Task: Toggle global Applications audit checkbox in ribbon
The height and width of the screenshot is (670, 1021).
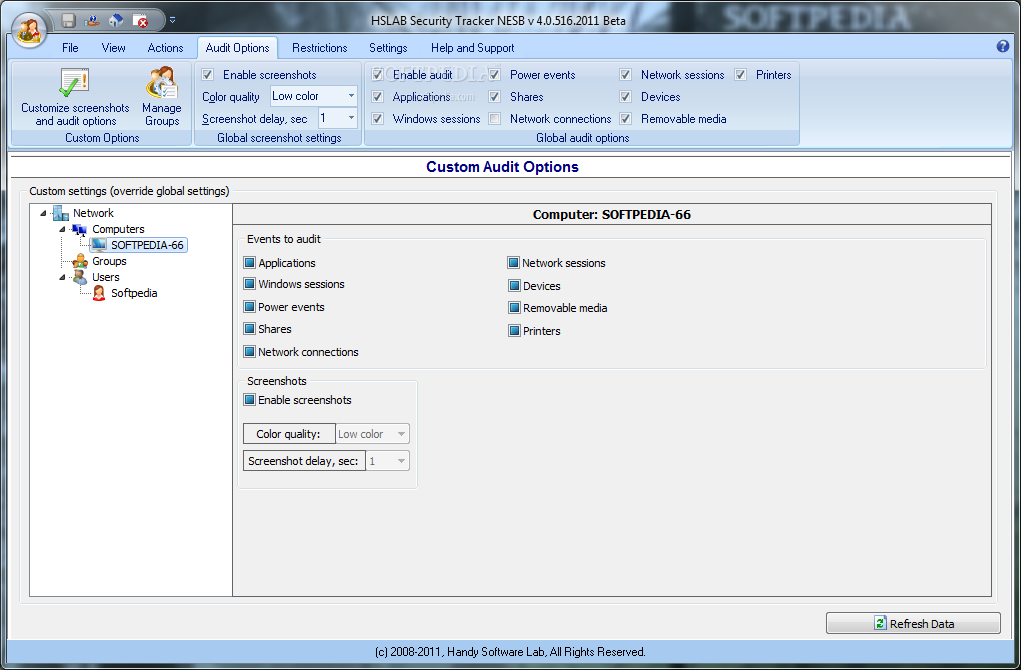Action: [377, 96]
